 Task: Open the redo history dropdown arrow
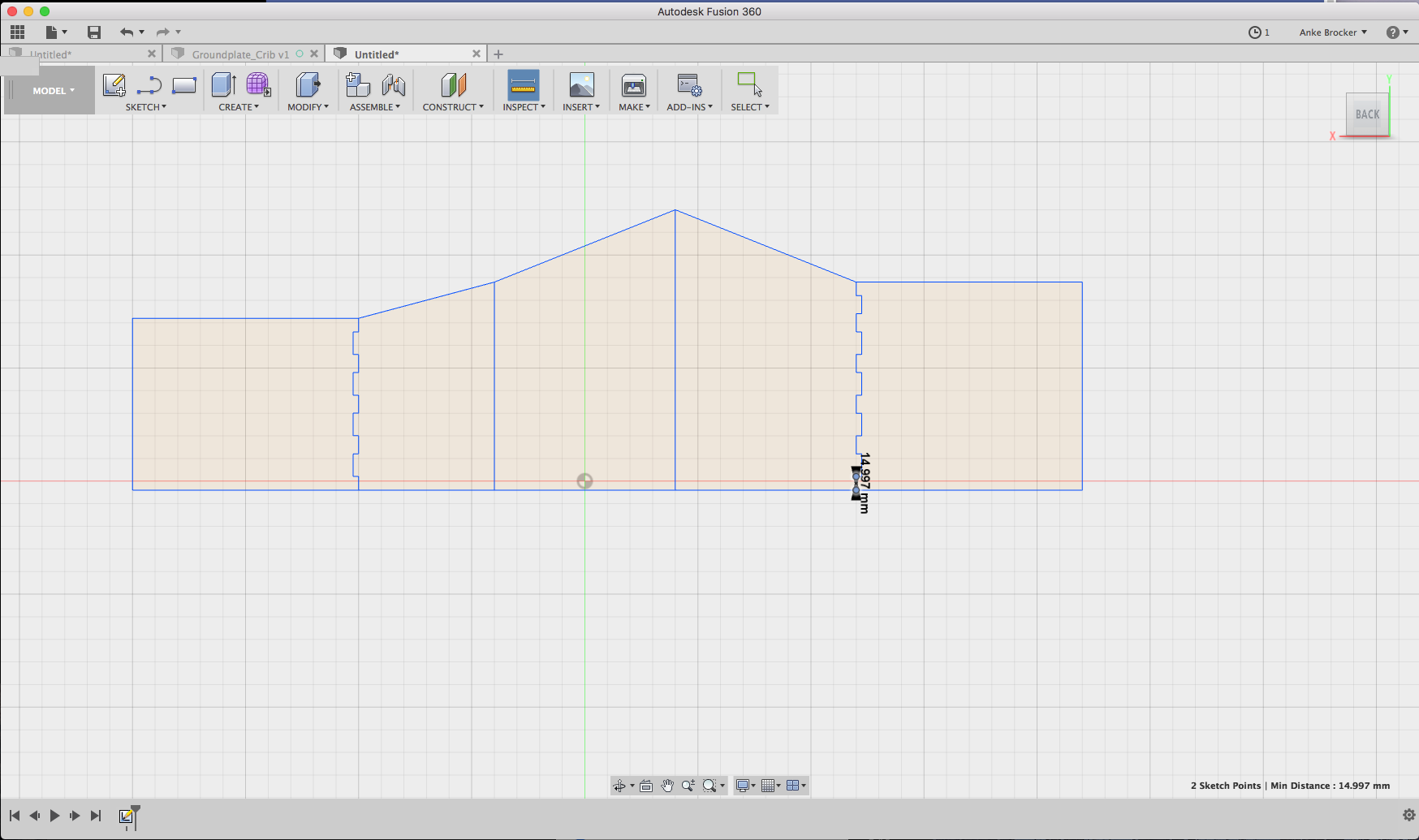click(x=179, y=32)
